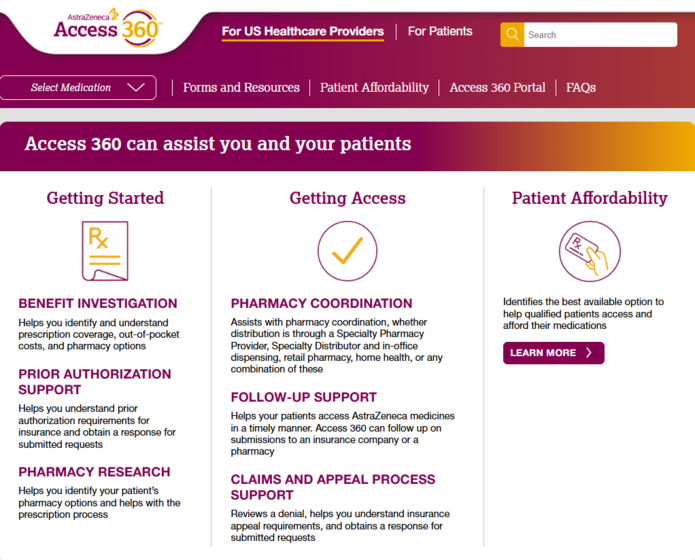This screenshot has width=695, height=560.
Task: Go to the Access 360 Portal
Action: coord(497,88)
